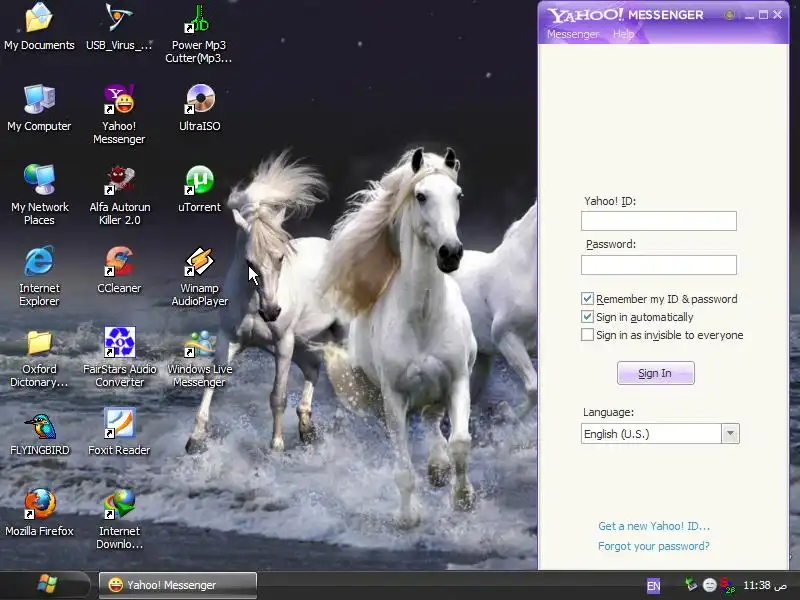Click the Windows Start button
This screenshot has height=600, width=800.
coord(46,584)
